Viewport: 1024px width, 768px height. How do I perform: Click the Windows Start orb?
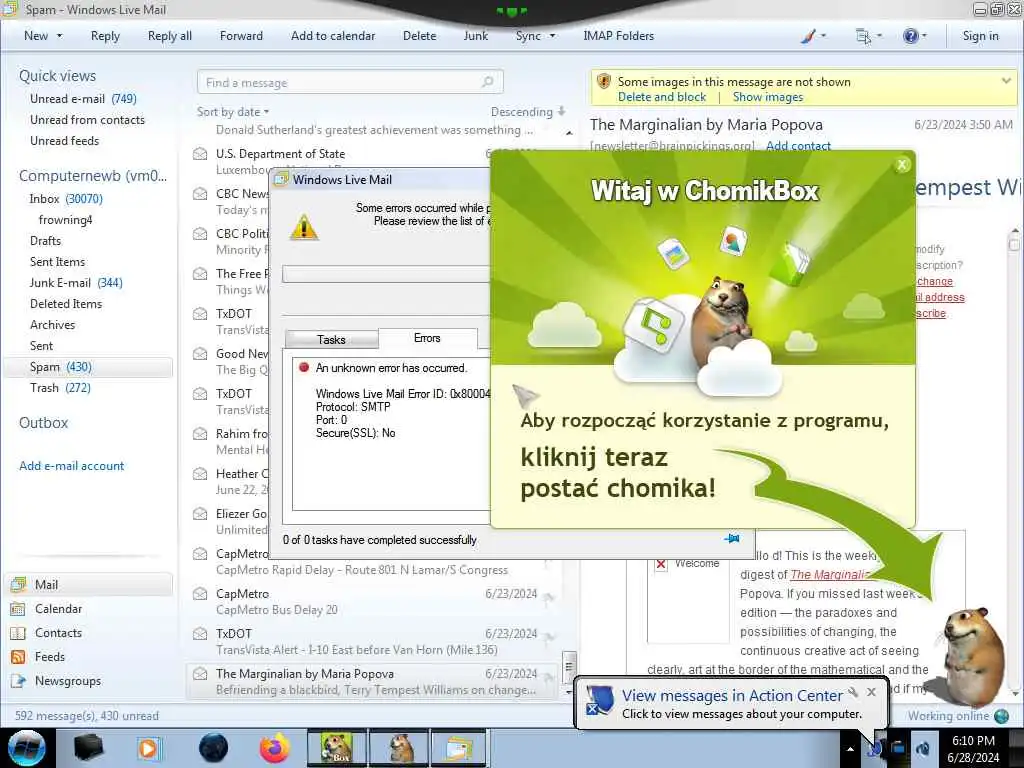tap(26, 748)
